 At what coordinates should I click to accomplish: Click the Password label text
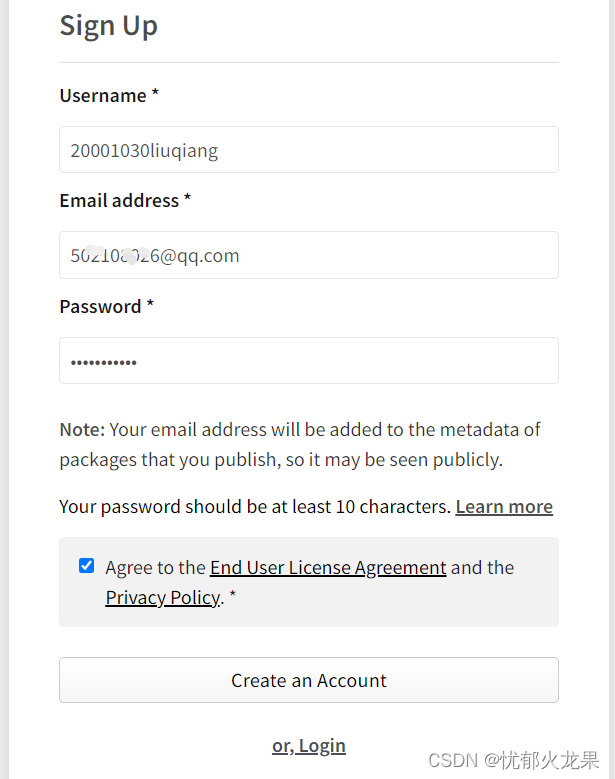coord(100,307)
